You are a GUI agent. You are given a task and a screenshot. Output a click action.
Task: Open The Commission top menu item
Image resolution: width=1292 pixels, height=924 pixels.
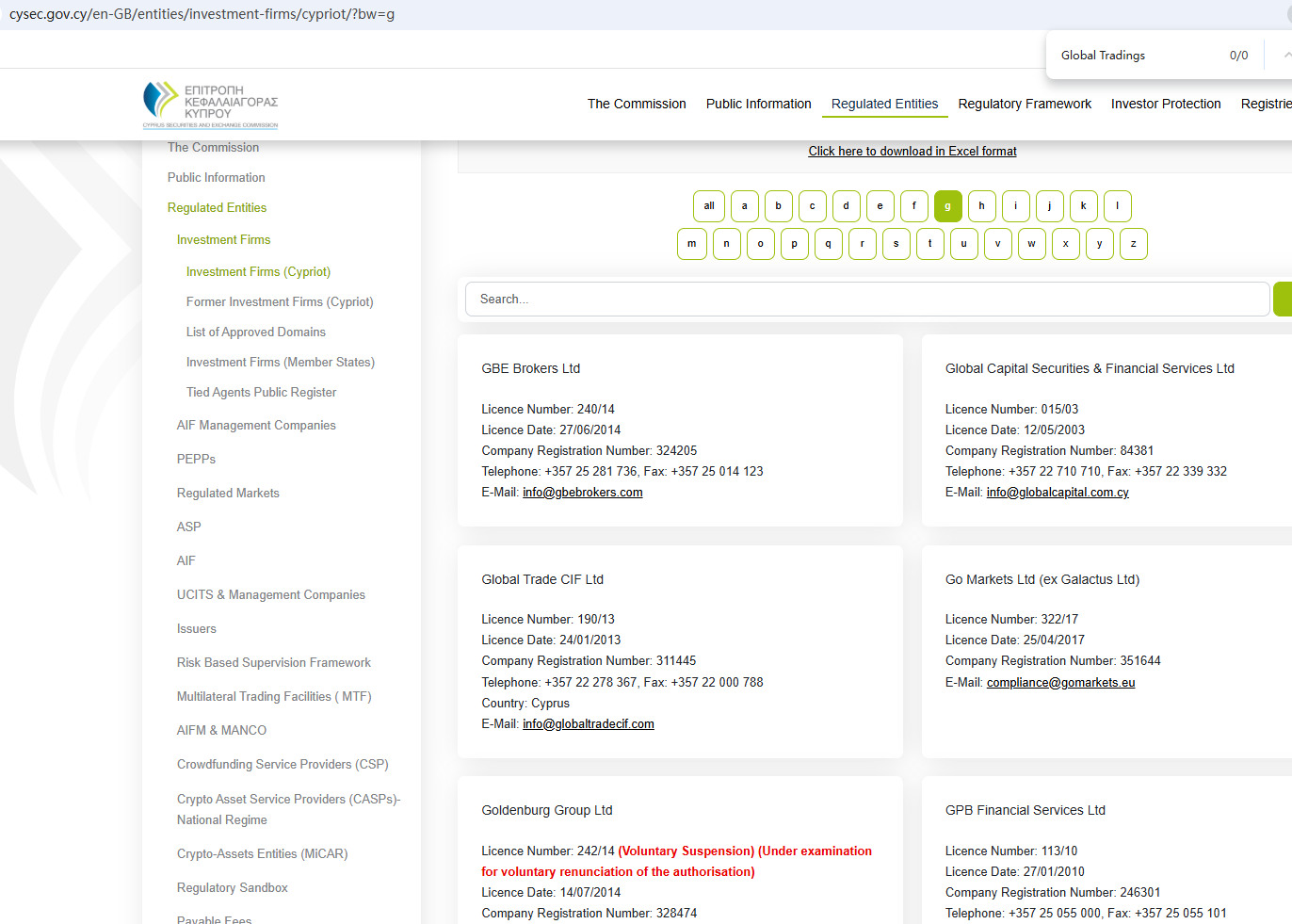(x=637, y=104)
